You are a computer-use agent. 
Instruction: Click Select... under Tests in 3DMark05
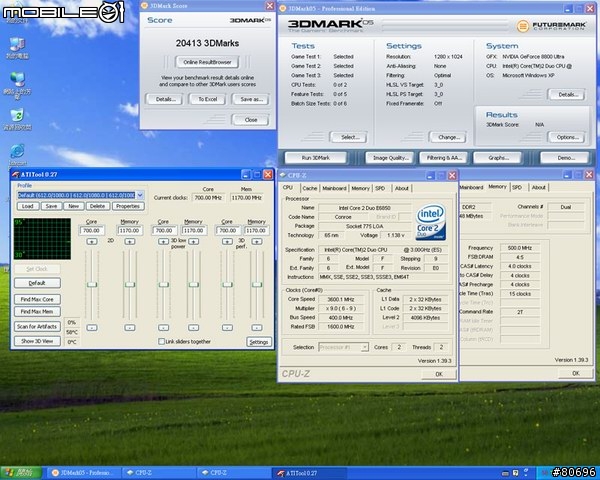point(349,137)
